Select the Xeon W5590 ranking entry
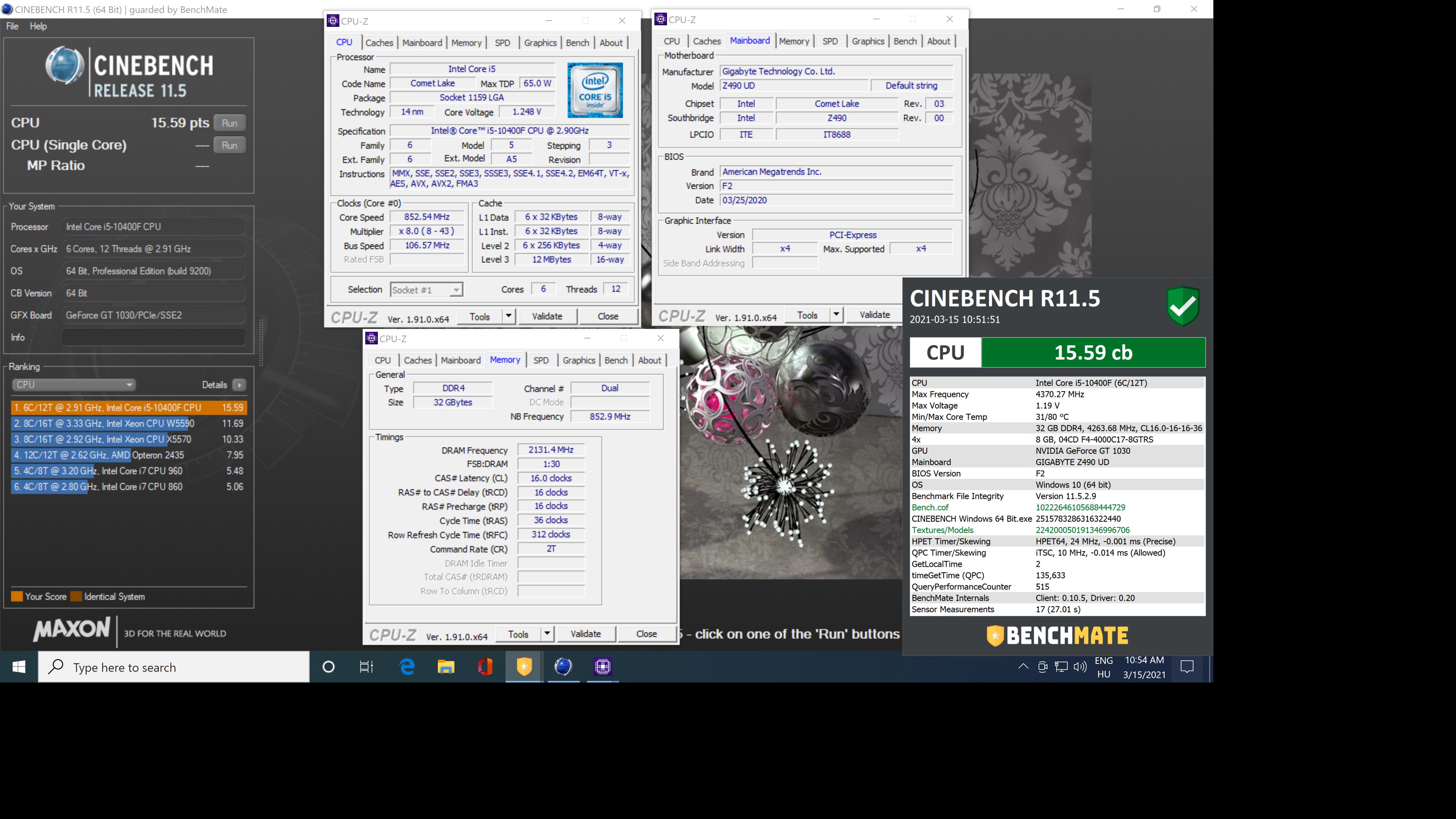 tap(129, 423)
